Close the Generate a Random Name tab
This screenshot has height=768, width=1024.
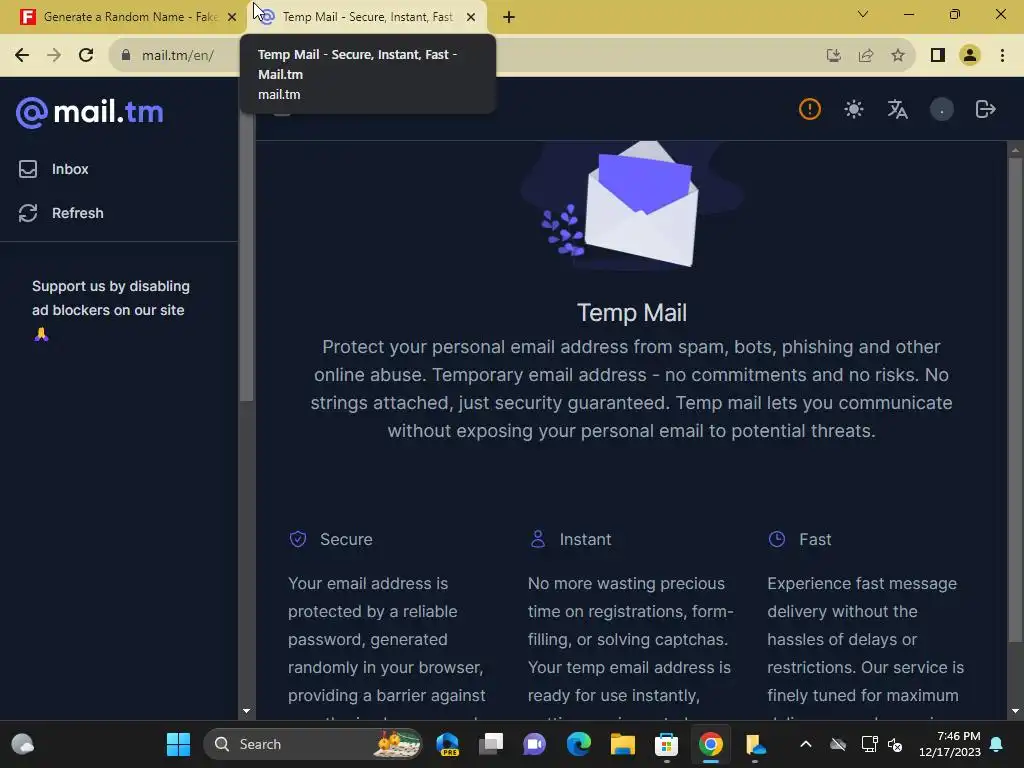point(232,17)
